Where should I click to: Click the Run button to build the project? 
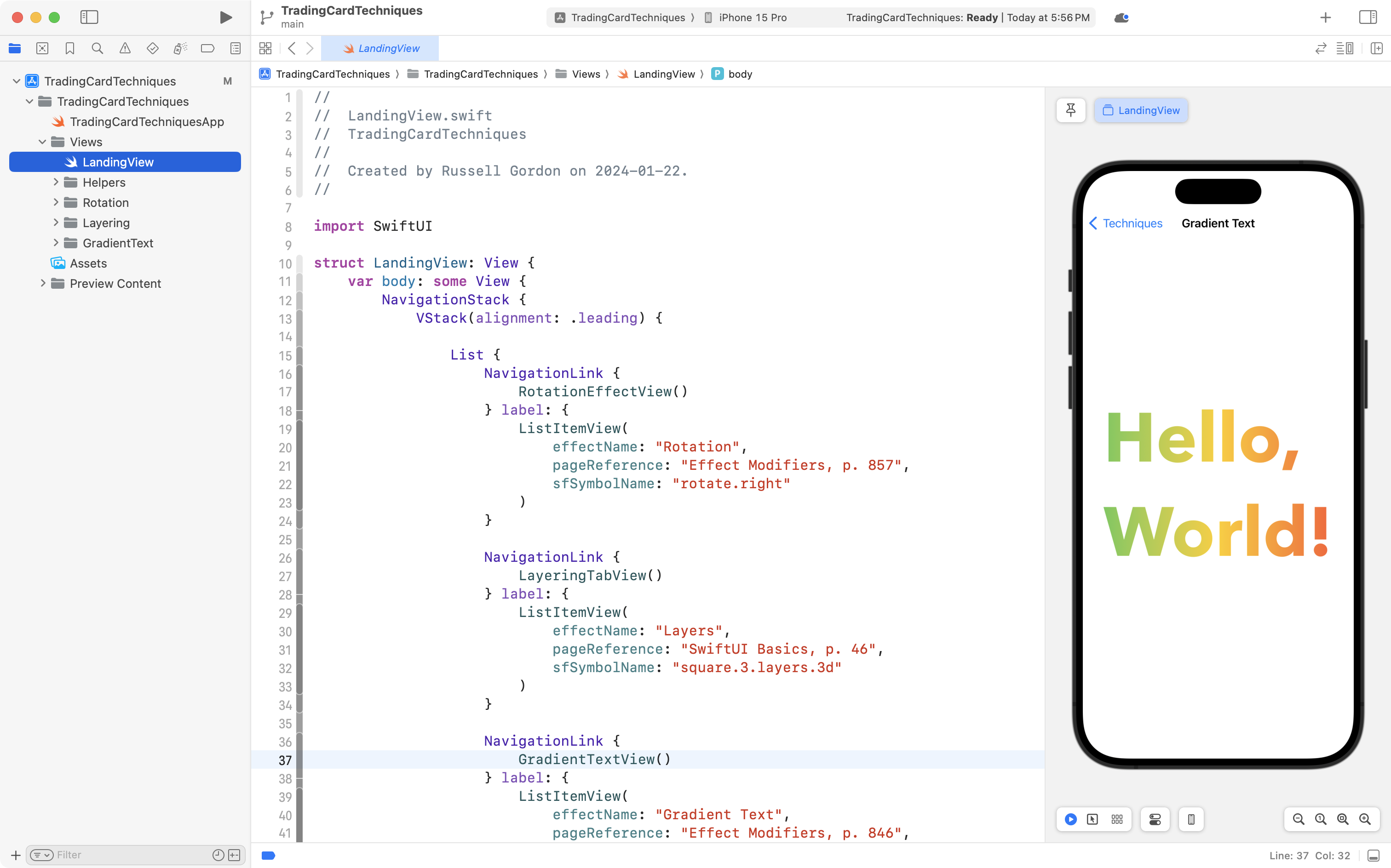pos(226,17)
